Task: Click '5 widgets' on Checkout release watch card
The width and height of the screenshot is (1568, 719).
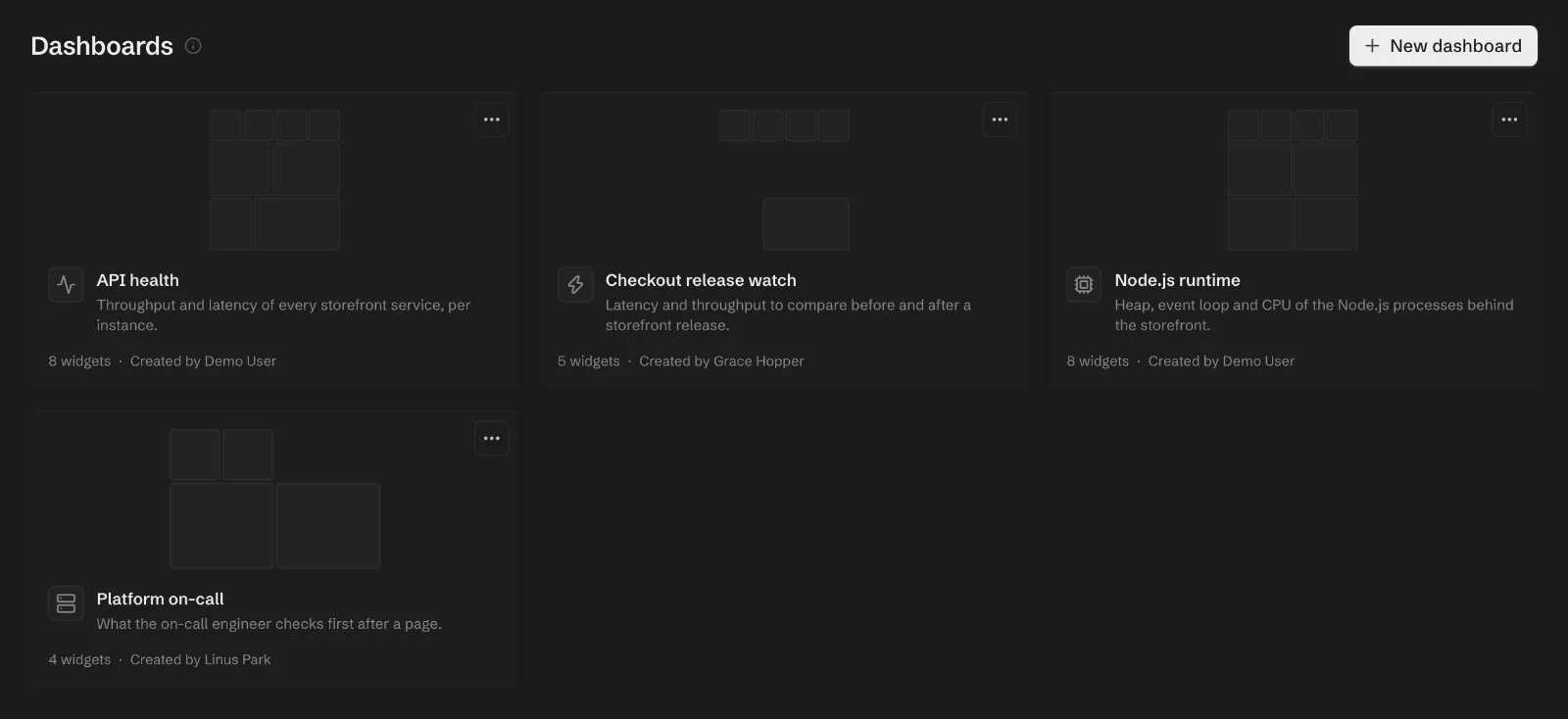Action: click(589, 361)
